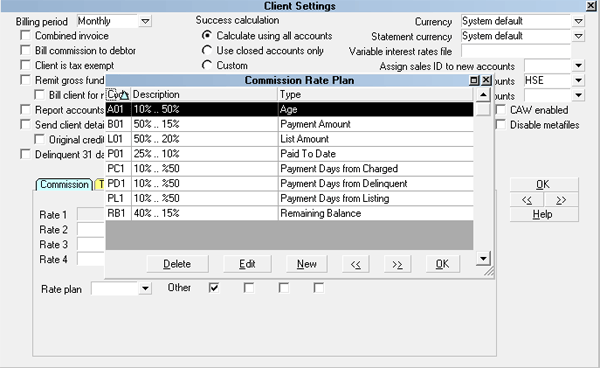The width and height of the screenshot is (600, 368).
Task: Click the Code column sort arrow
Action: tap(124, 95)
